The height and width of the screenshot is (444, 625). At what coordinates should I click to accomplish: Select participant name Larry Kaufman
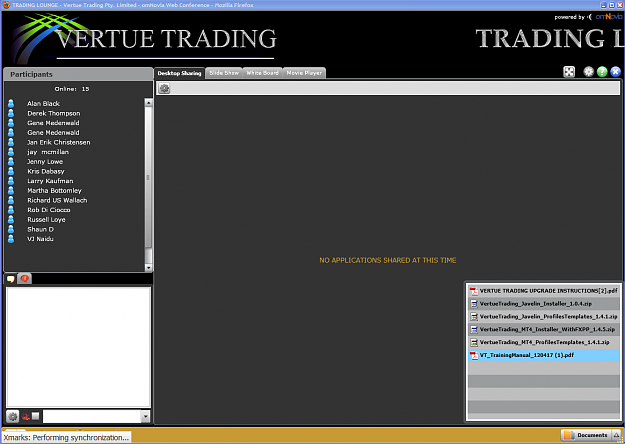50,181
